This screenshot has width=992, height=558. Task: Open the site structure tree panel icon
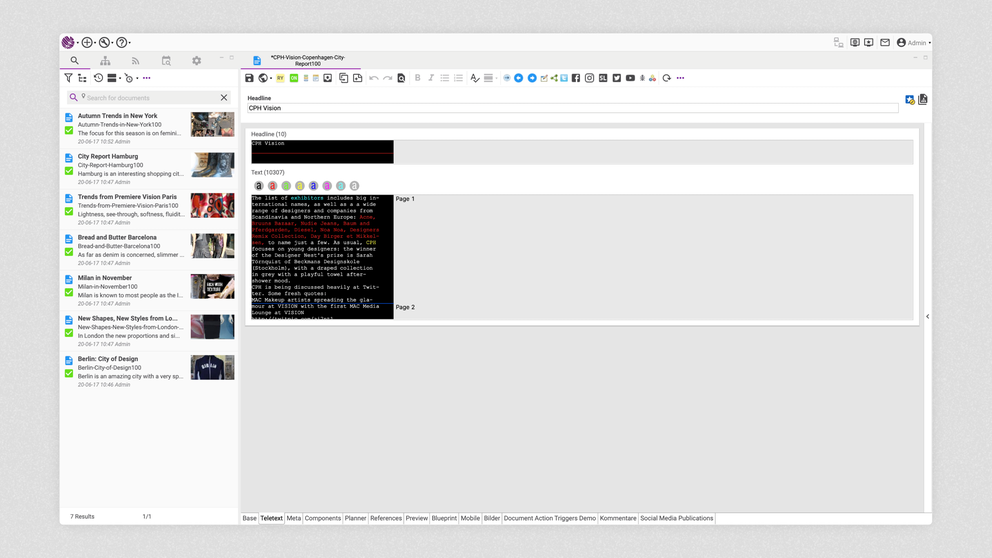[x=105, y=61]
